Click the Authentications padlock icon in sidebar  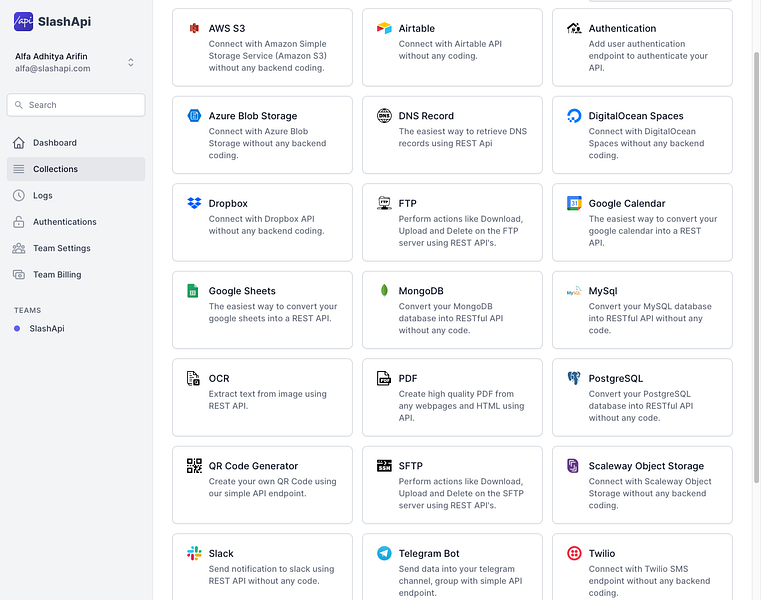click(18, 222)
